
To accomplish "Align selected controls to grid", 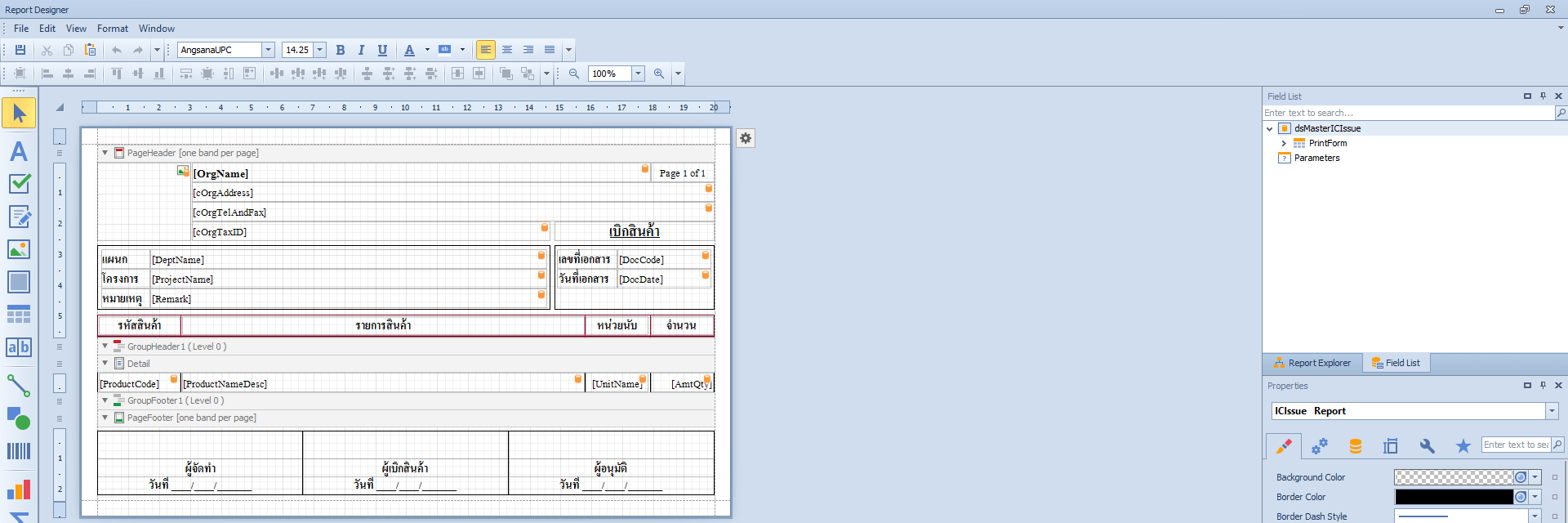I will pos(20,74).
